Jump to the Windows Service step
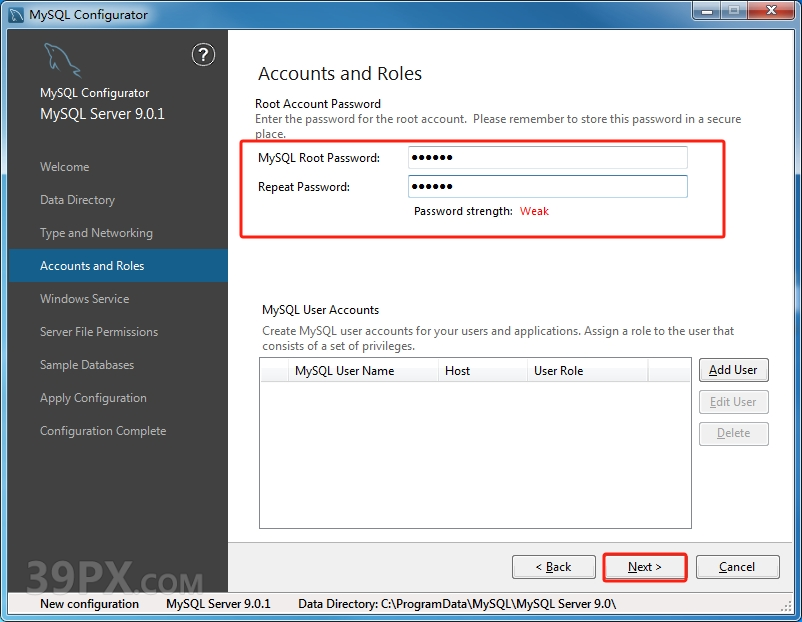The image size is (802, 622). 84,299
